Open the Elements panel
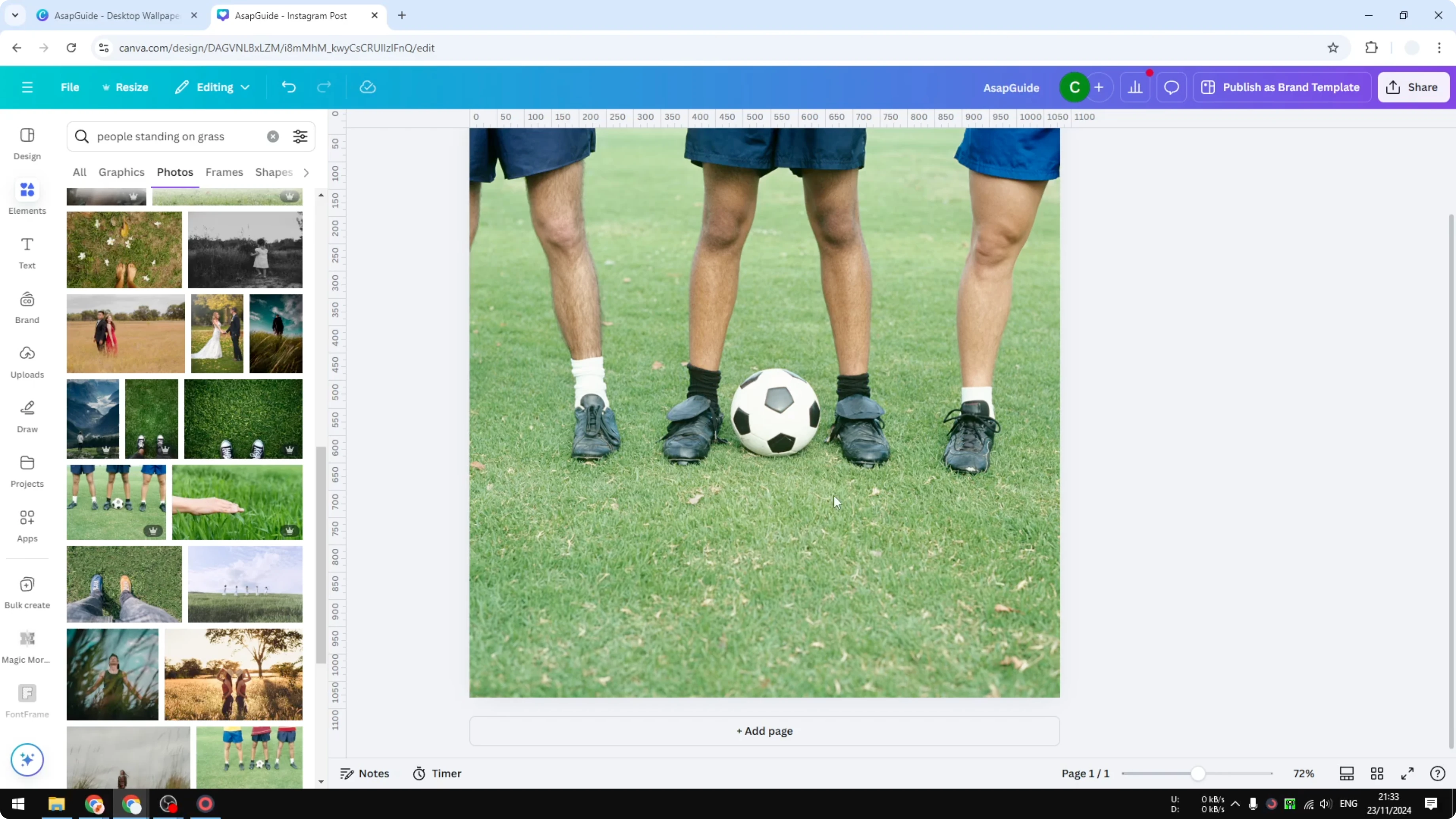1456x819 pixels. point(27,197)
